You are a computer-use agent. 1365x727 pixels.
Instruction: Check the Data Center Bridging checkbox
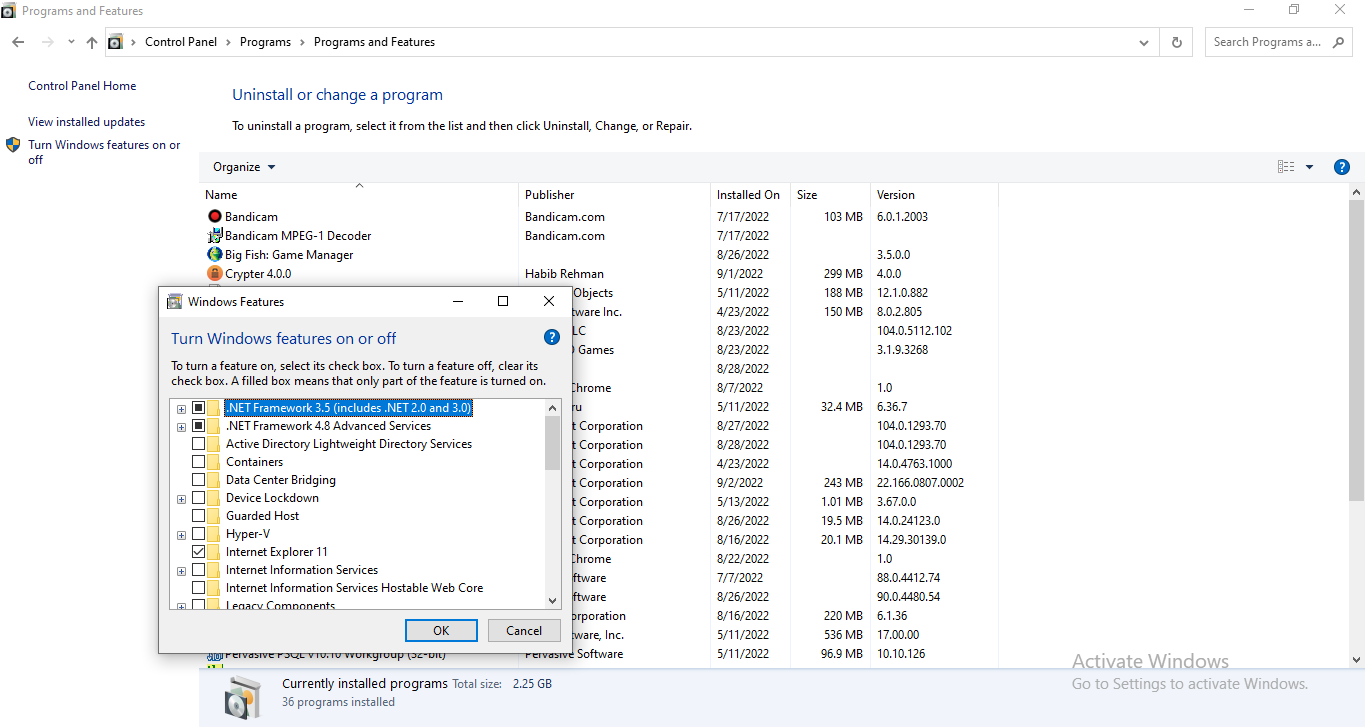198,480
